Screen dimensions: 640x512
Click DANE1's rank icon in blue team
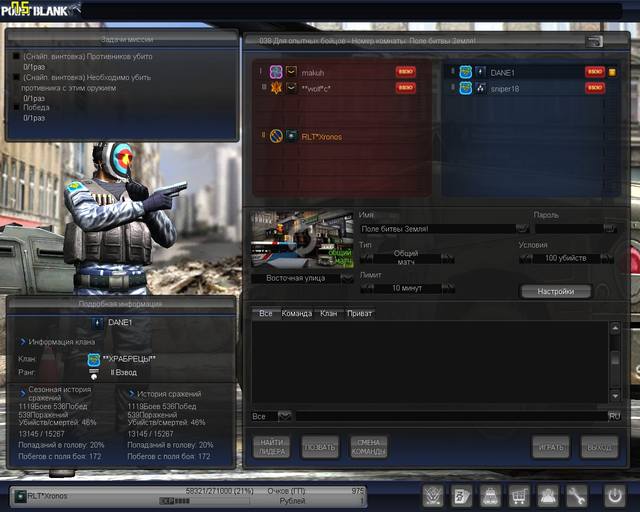[x=480, y=72]
